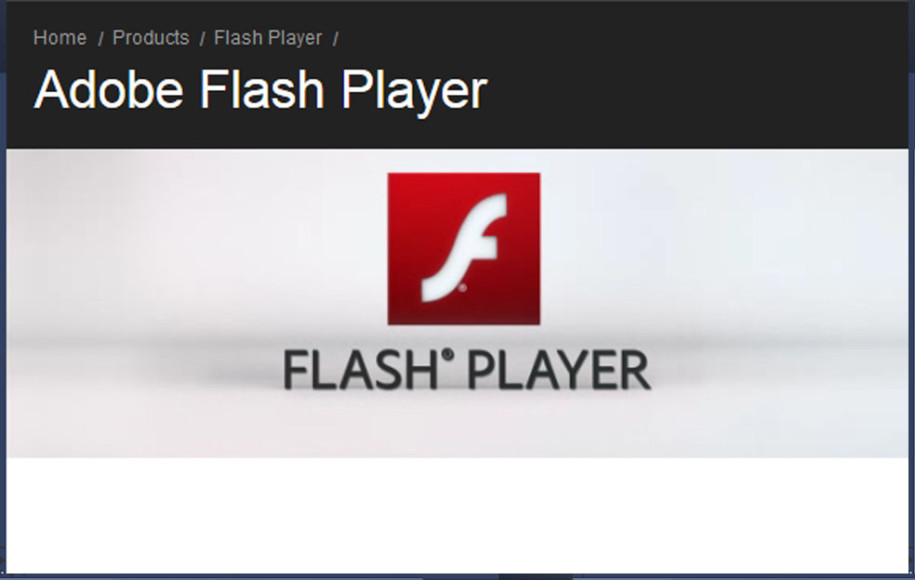Click the FLASH PLAYER wordmark text
This screenshot has width=915, height=580.
tap(466, 369)
